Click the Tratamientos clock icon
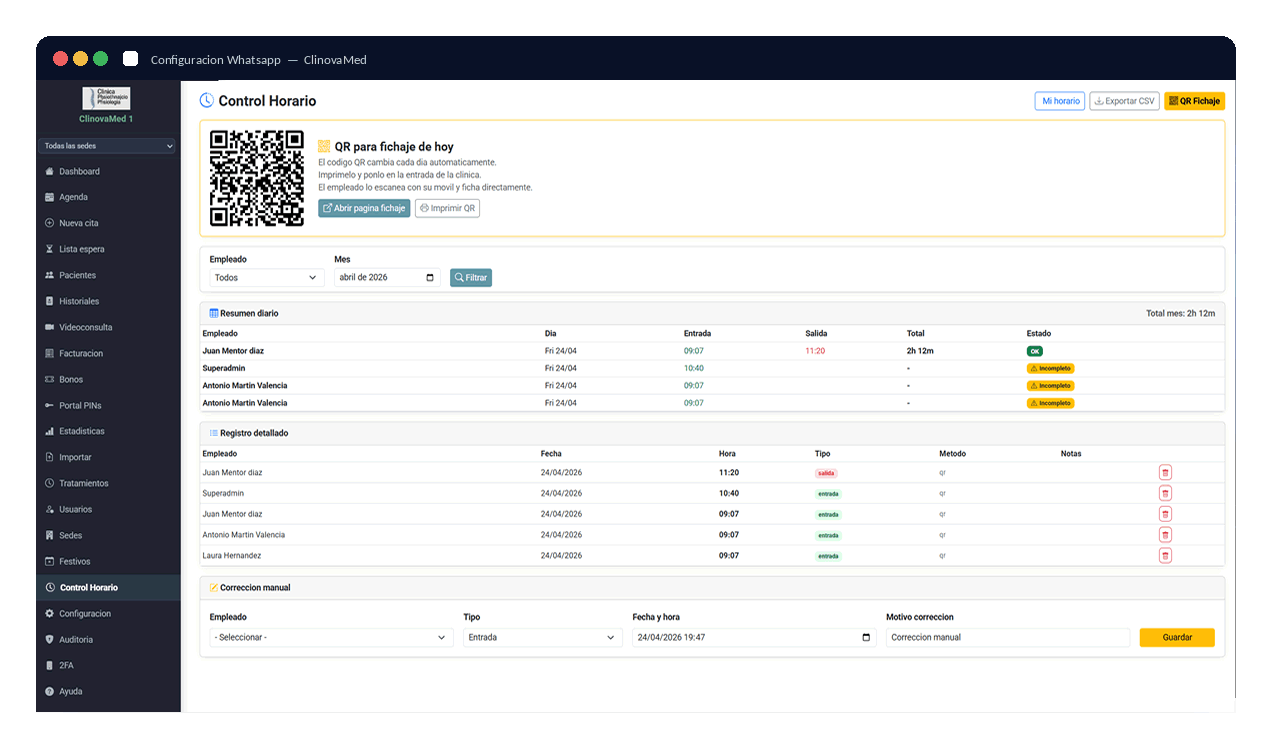This screenshot has height=745, width=1272. (50, 483)
